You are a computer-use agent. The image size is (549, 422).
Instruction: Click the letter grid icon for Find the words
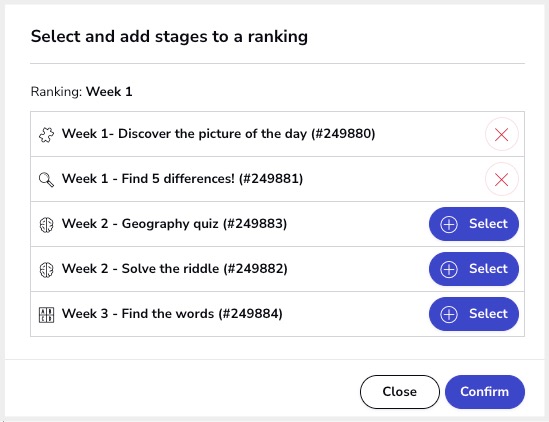[46, 315]
